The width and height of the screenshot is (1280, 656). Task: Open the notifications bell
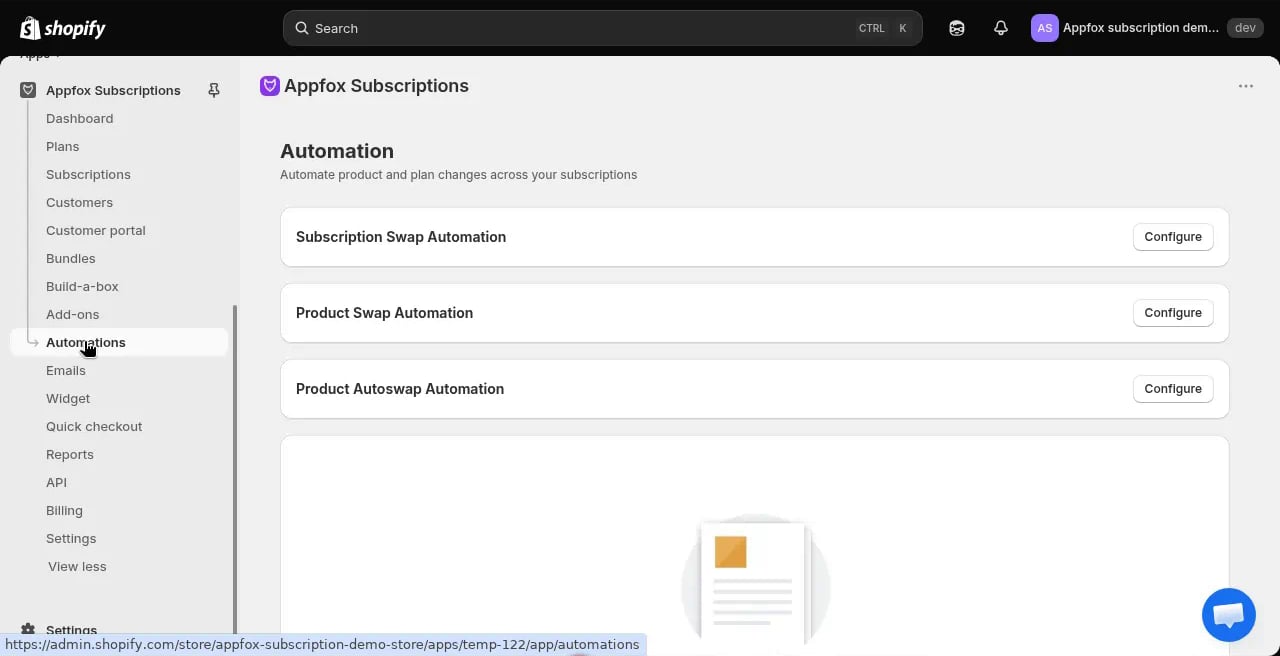[x=1001, y=28]
